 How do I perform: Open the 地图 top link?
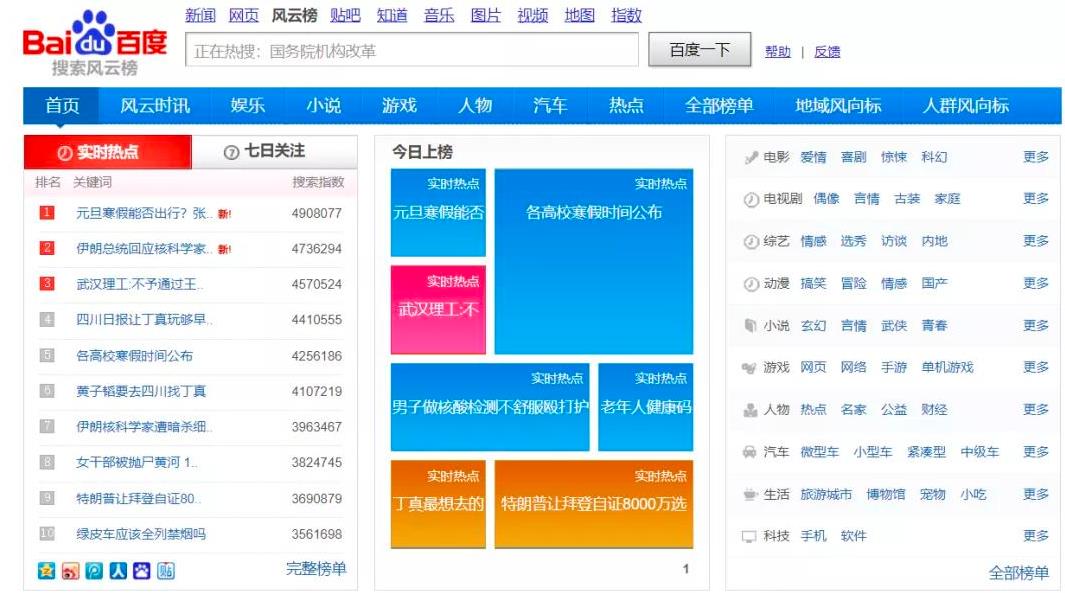tap(579, 15)
